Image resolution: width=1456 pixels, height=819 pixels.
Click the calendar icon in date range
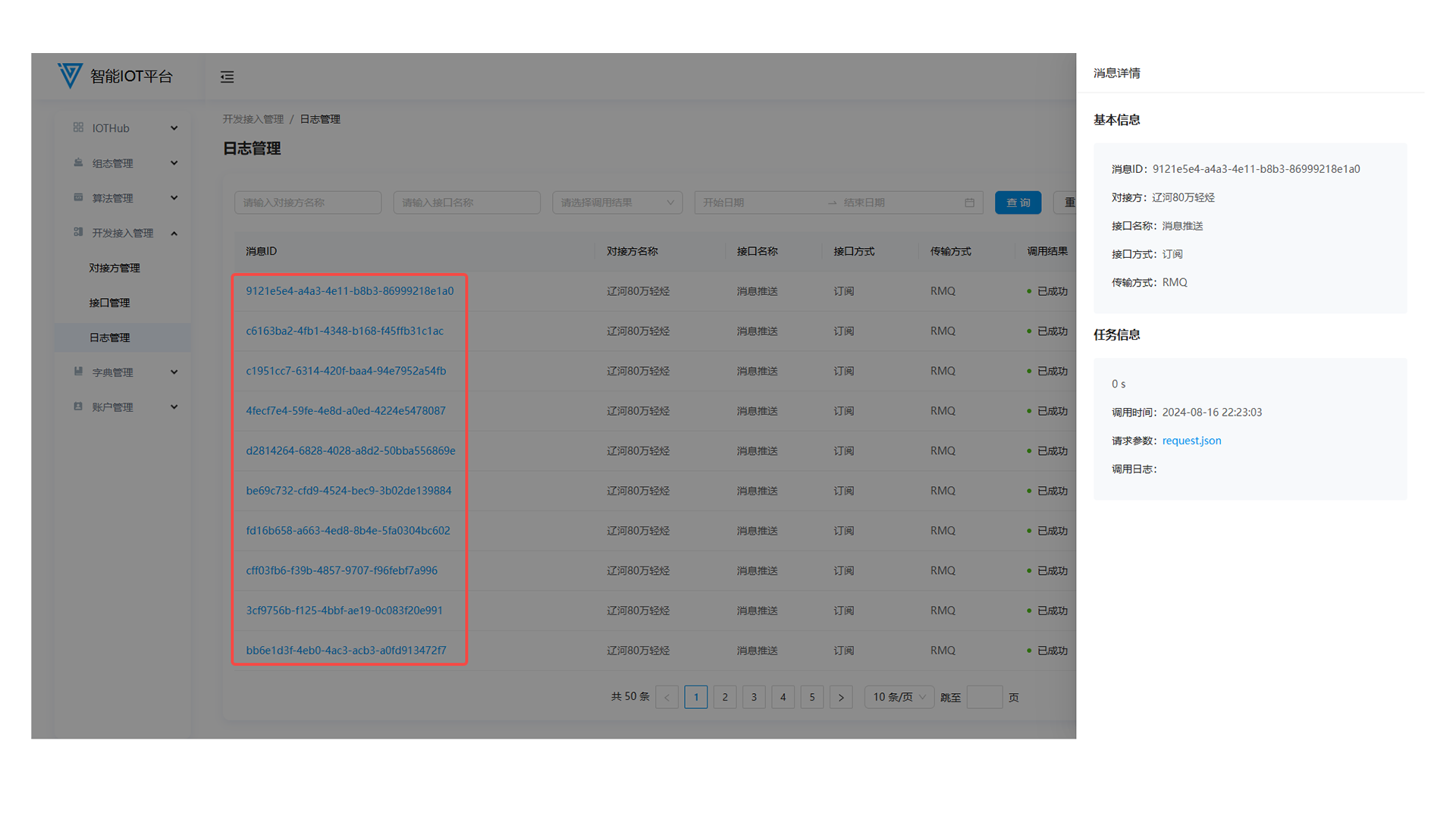(x=969, y=202)
